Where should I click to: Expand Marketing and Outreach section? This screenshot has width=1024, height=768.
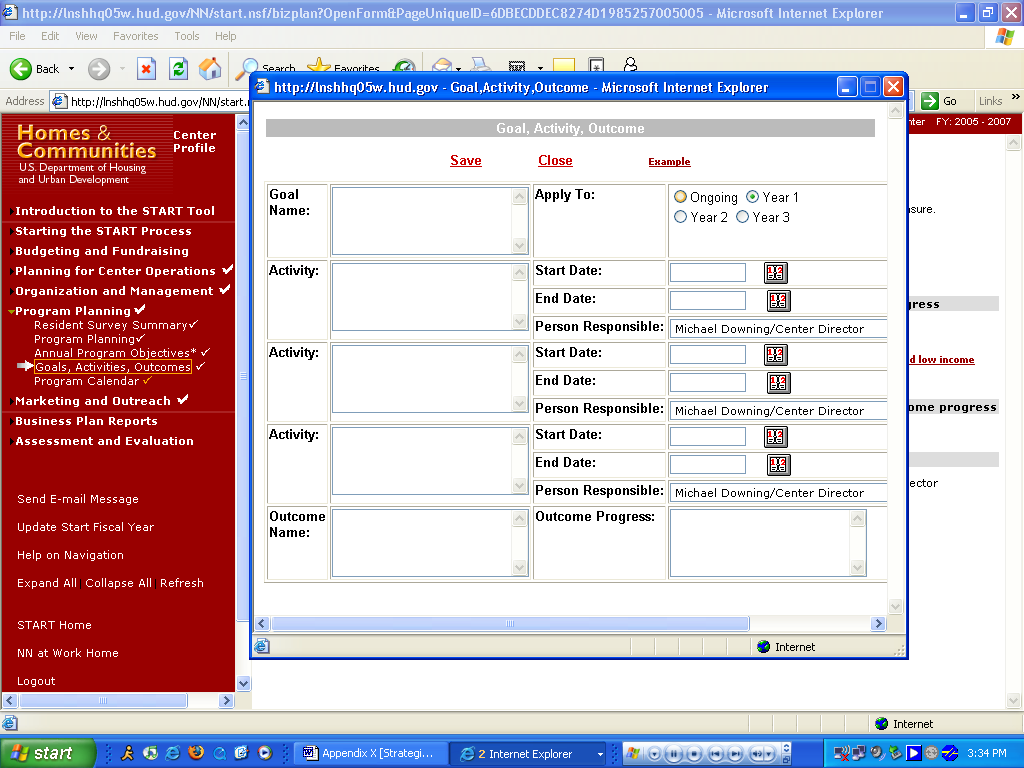pos(92,401)
